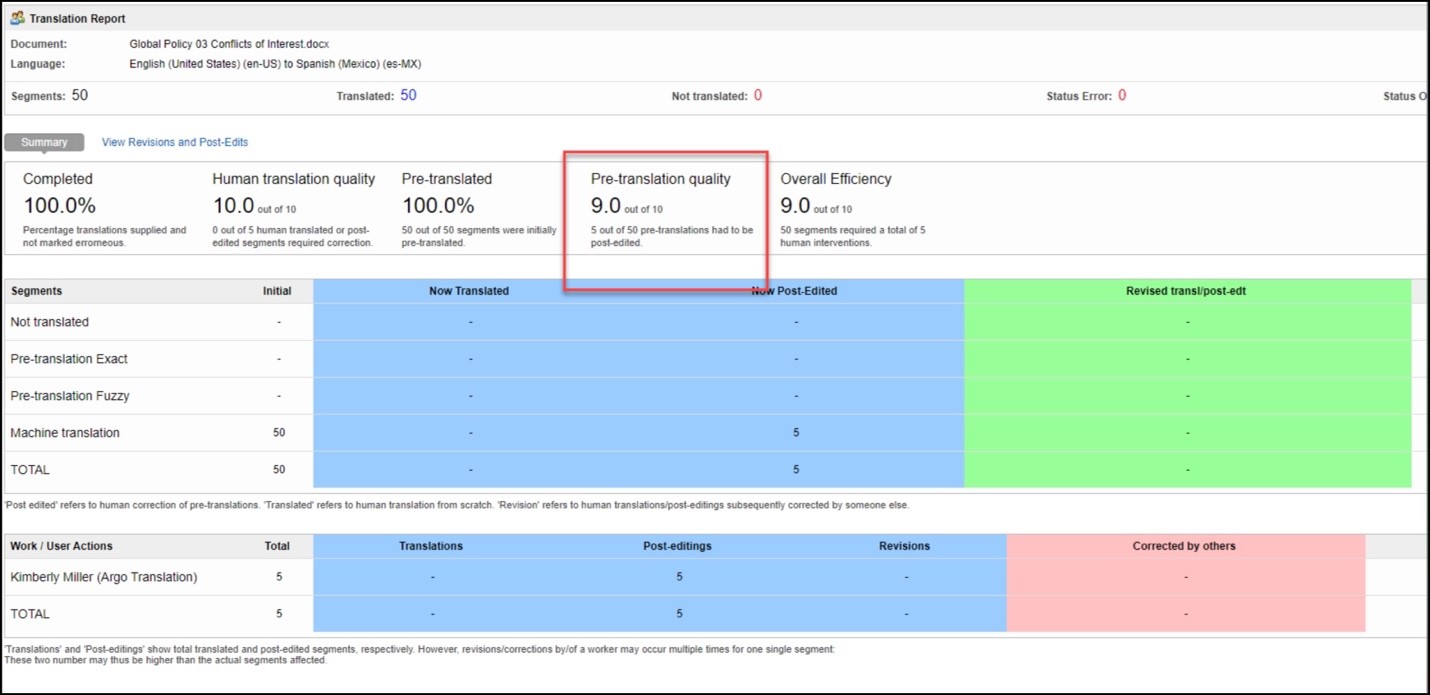Select the Machine translation row label

point(65,433)
